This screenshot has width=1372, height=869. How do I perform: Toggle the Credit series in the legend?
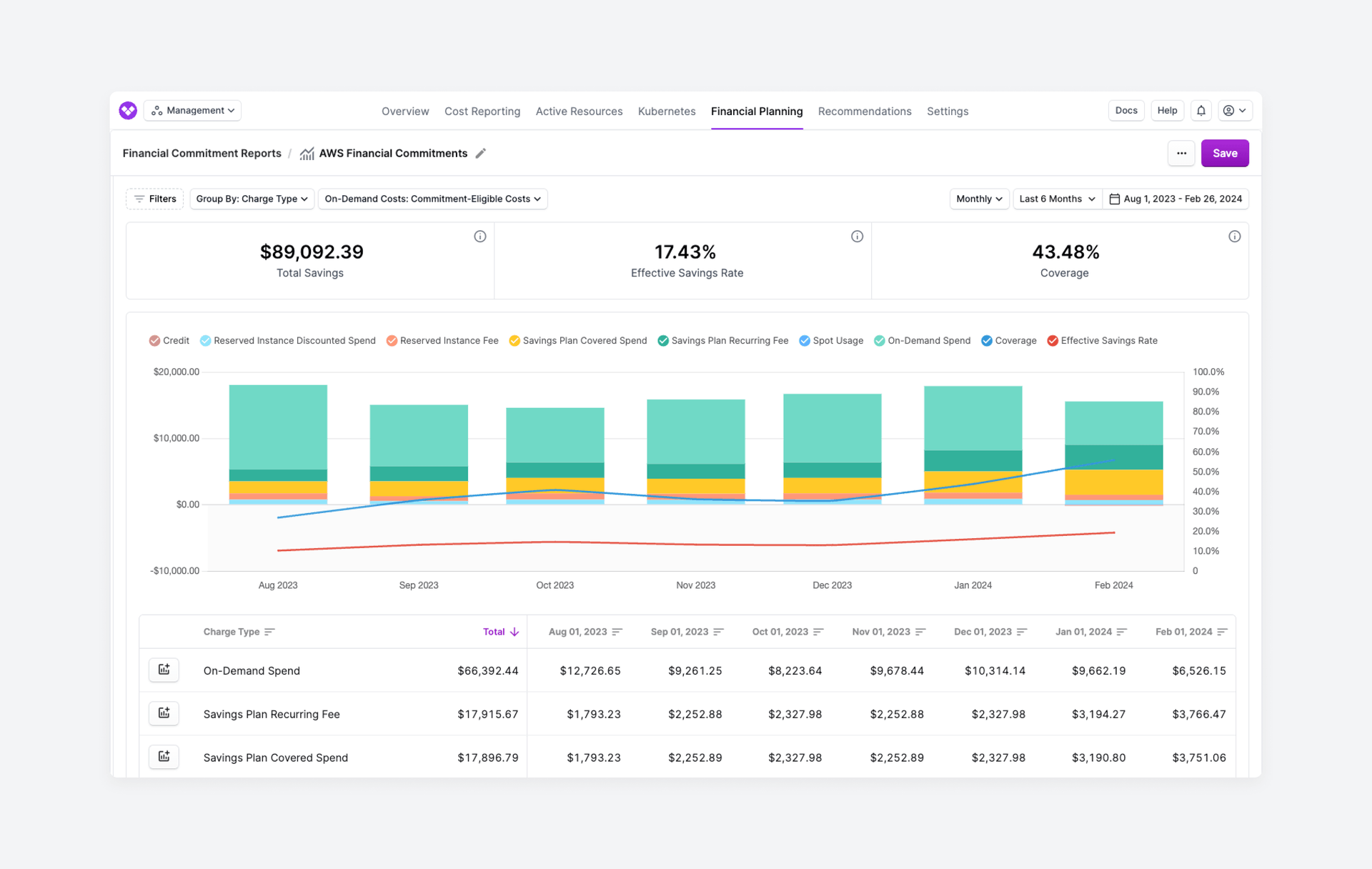point(169,340)
